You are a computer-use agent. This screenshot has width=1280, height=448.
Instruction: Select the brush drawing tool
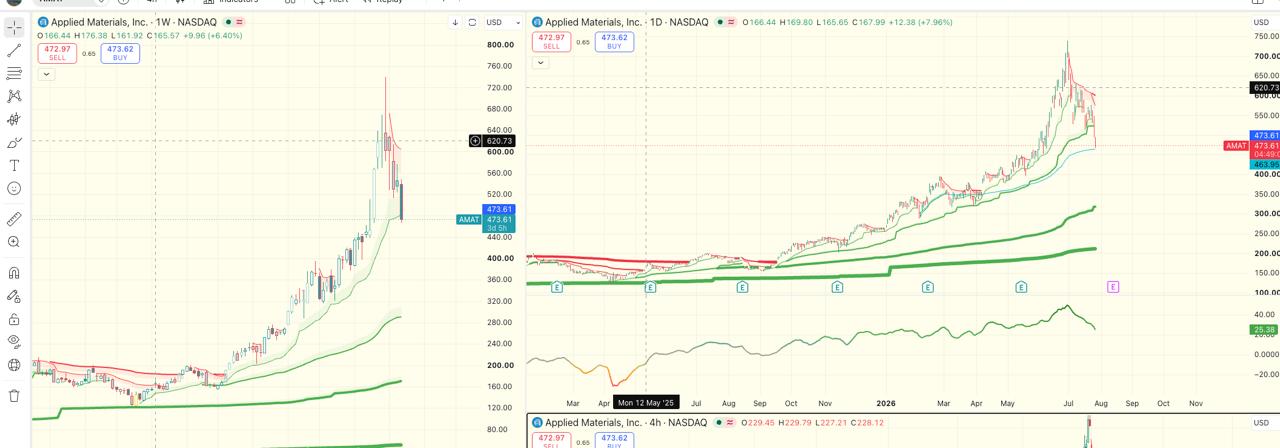click(14, 143)
